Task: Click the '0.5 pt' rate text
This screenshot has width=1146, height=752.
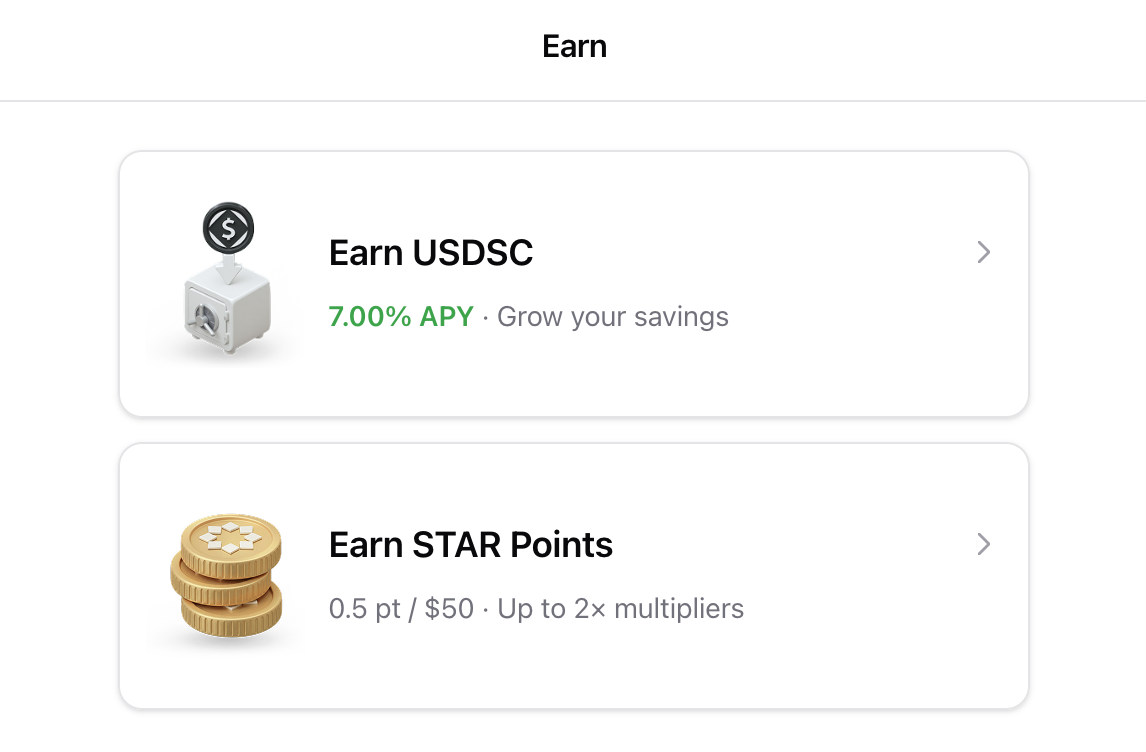Action: [365, 609]
